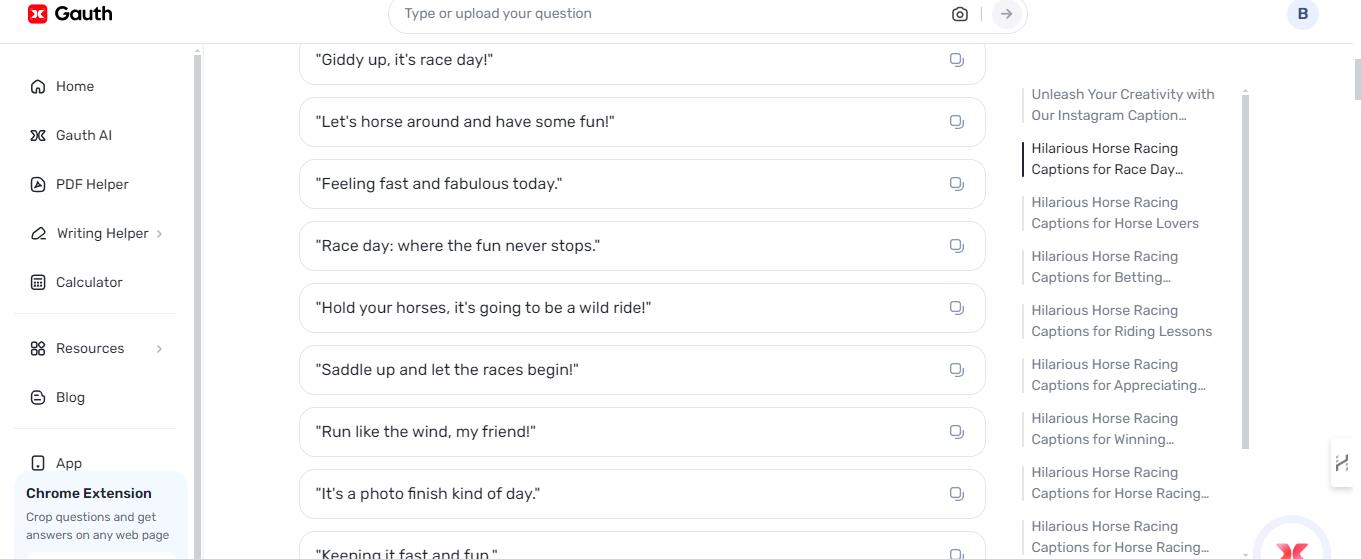Click the Gauth logo icon
The height and width of the screenshot is (559, 1361).
click(38, 14)
